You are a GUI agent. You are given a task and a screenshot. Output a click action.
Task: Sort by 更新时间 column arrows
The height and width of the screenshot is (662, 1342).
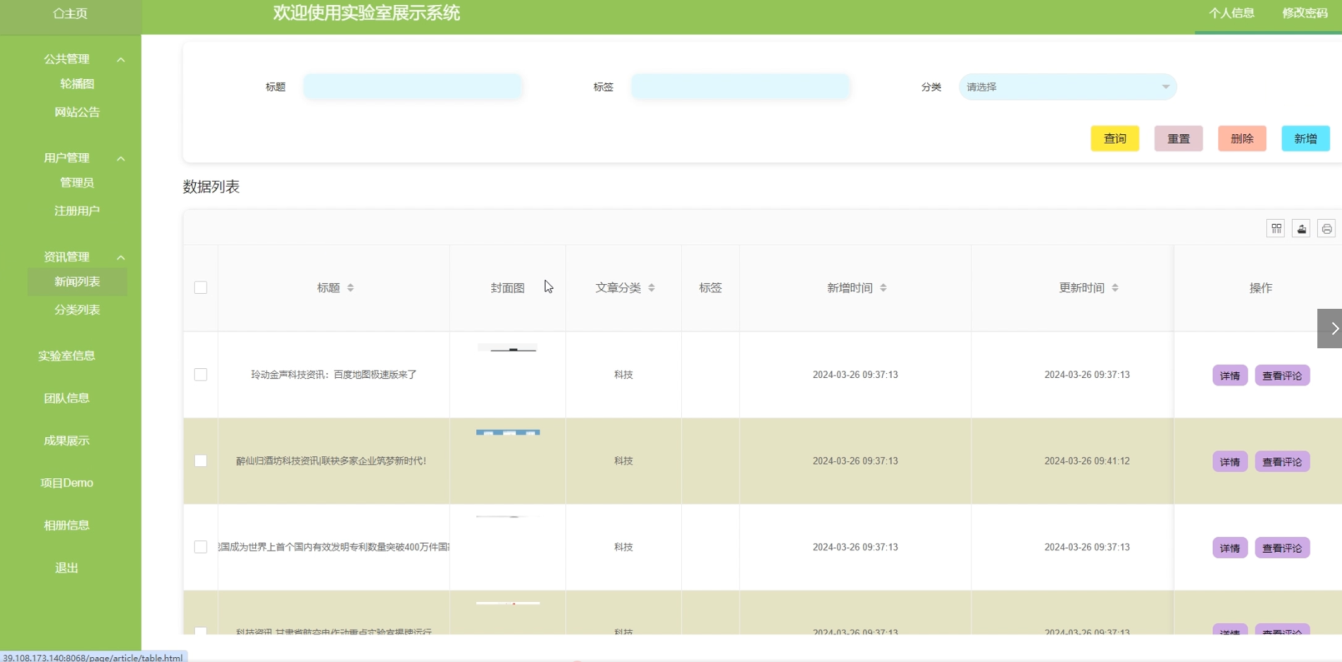coord(1115,288)
